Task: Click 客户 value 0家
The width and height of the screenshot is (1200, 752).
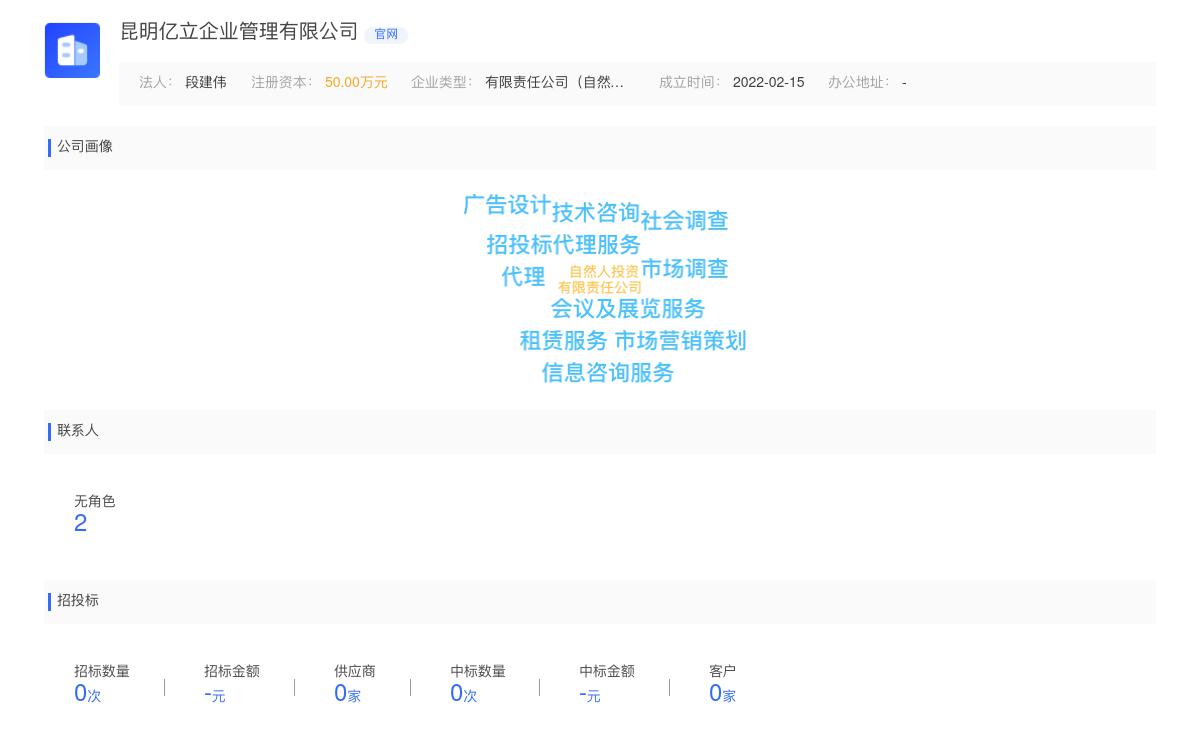Action: pyautogui.click(x=722, y=694)
